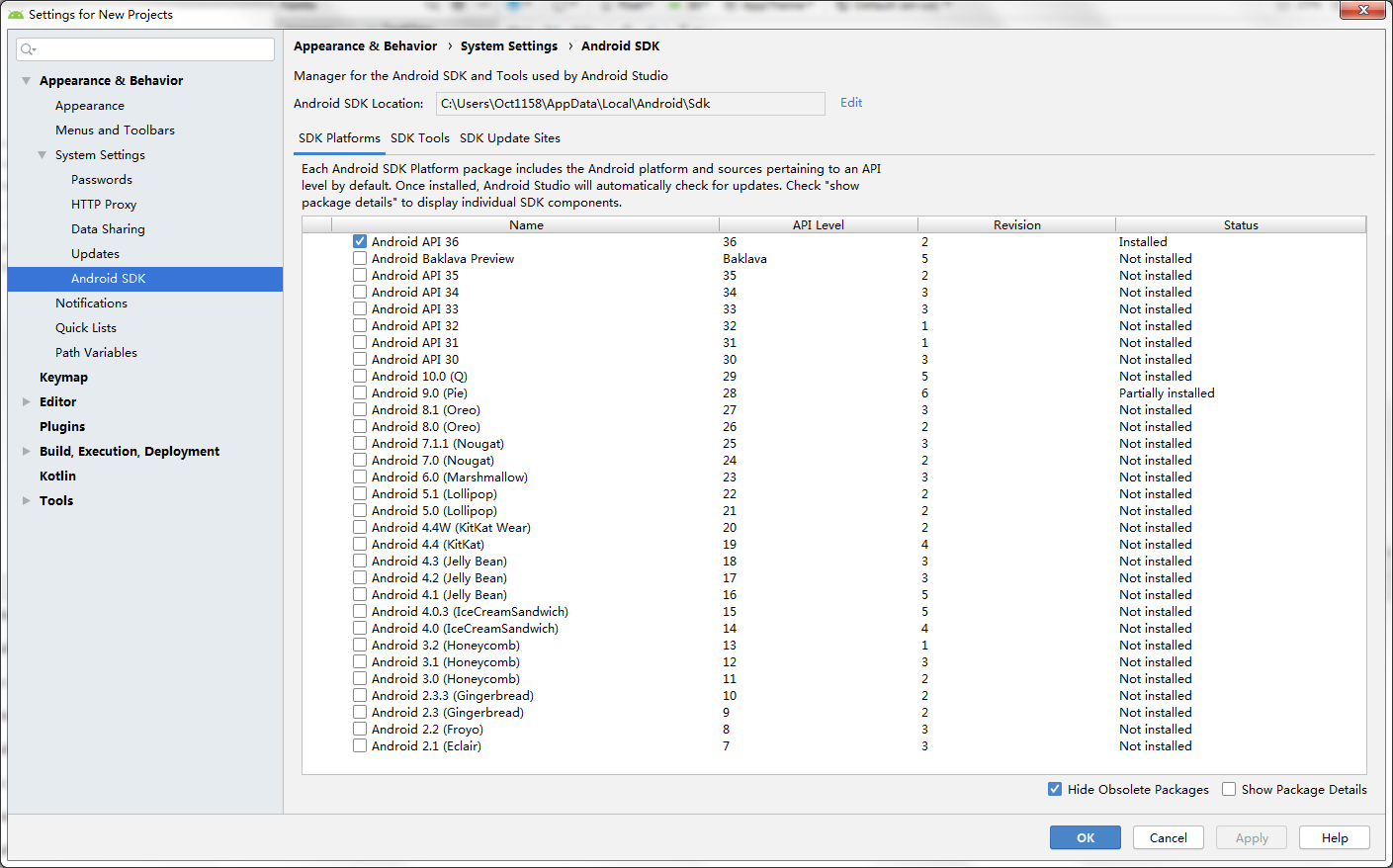Select Android 4.0.3 (IceCreamSandwich) row
Image resolution: width=1393 pixels, height=868 pixels.
coord(470,611)
